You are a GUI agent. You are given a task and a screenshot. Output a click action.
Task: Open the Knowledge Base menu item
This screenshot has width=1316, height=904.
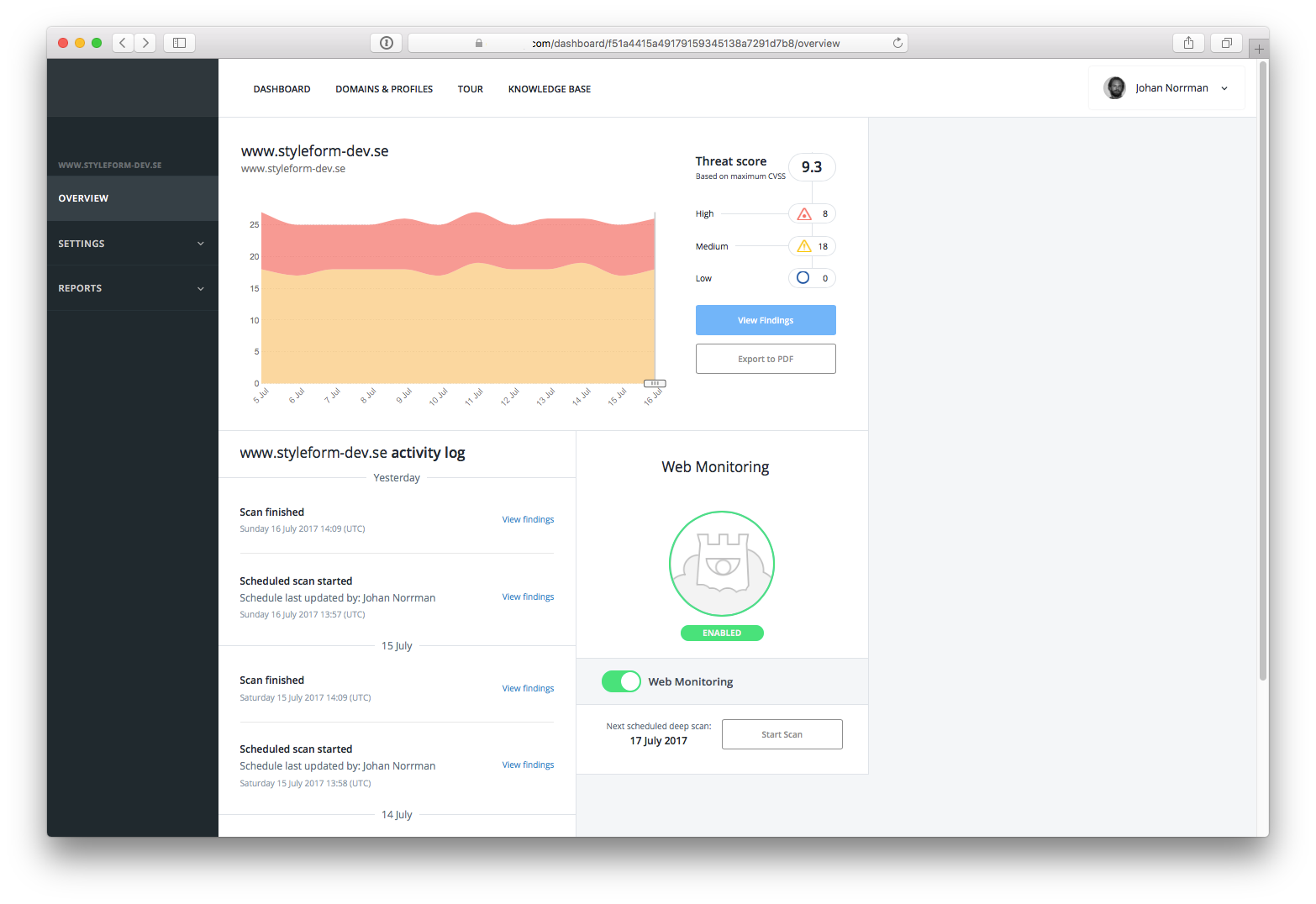click(550, 89)
